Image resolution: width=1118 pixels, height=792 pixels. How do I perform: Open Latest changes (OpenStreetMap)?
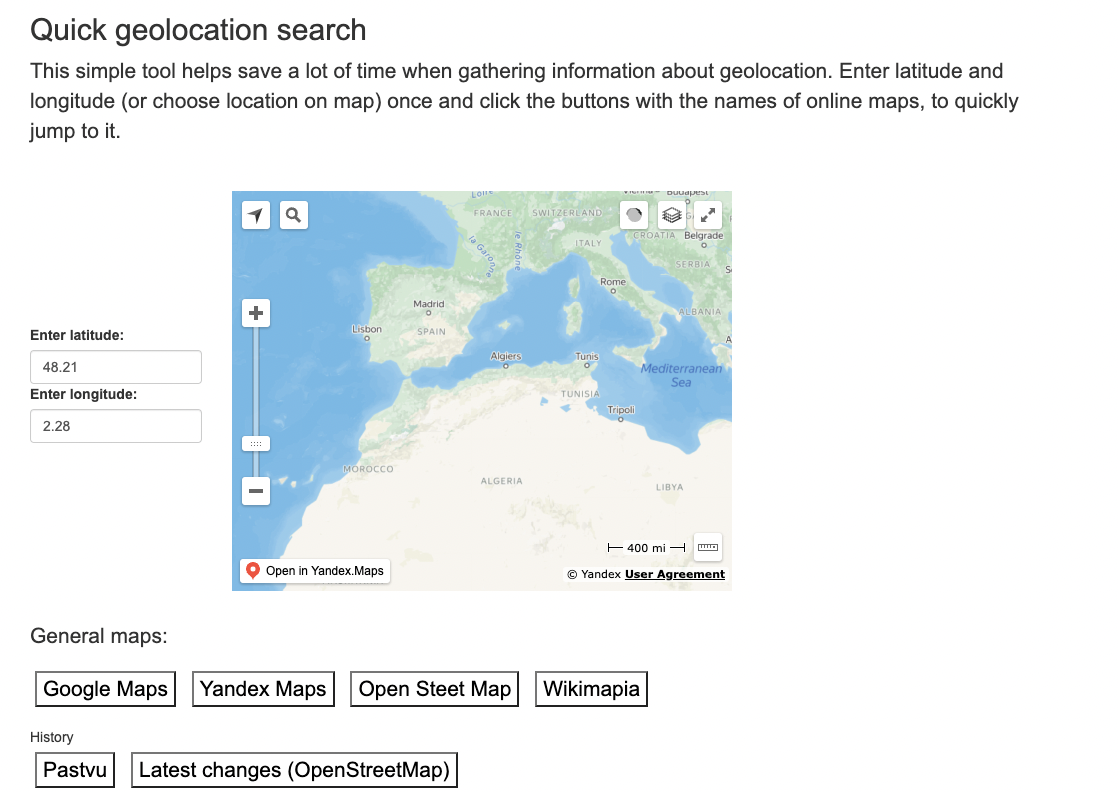(x=294, y=770)
